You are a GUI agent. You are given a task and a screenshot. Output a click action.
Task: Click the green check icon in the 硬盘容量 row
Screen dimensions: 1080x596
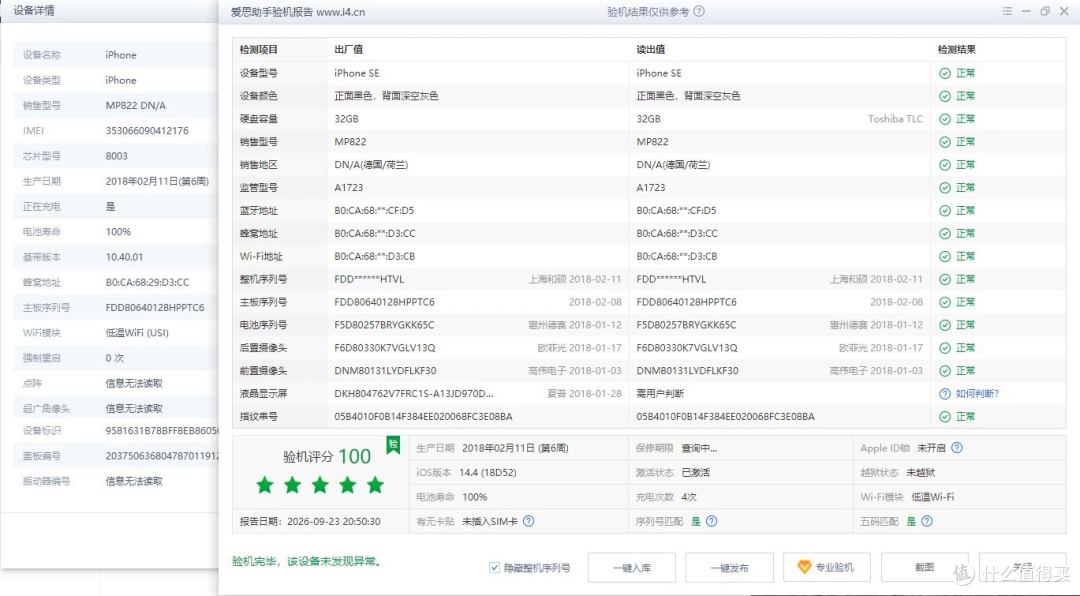pos(945,119)
